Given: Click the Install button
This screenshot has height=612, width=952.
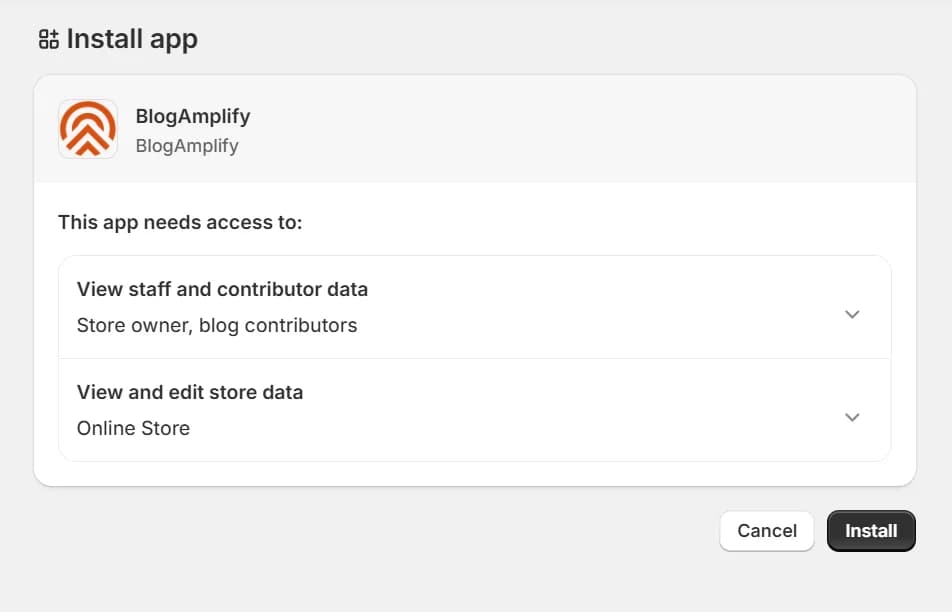Looking at the screenshot, I should point(871,531).
